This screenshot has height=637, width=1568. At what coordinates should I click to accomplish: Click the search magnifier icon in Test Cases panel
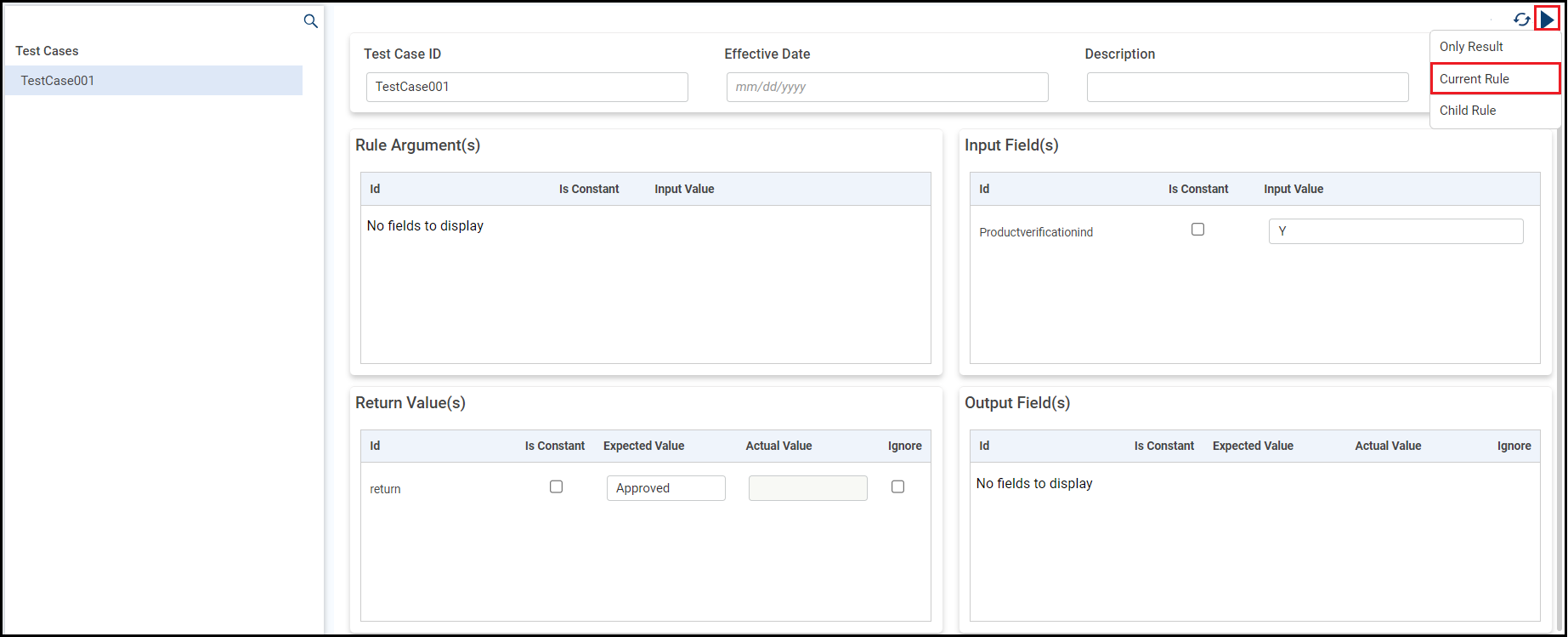(311, 21)
